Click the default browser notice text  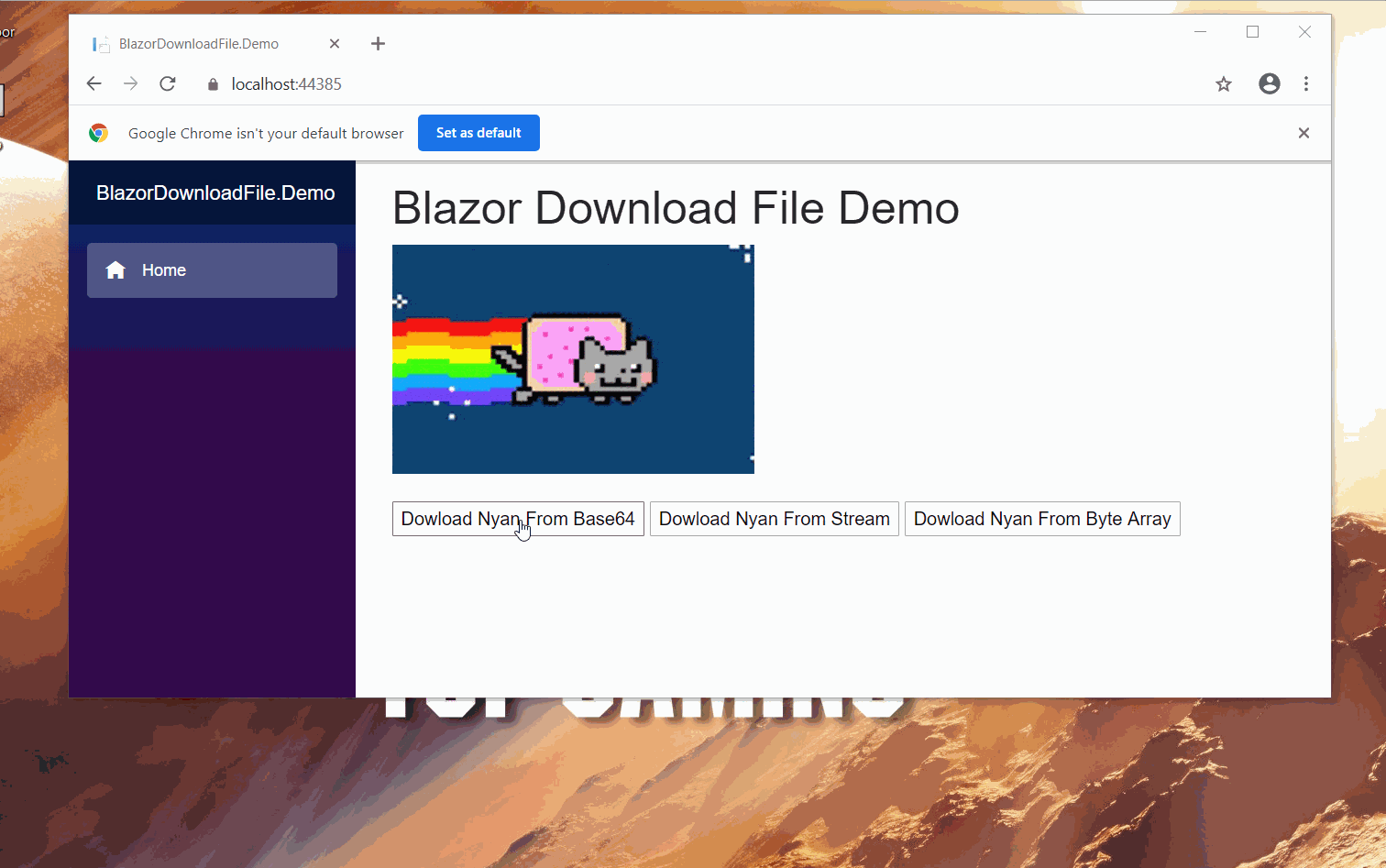pyautogui.click(x=266, y=134)
